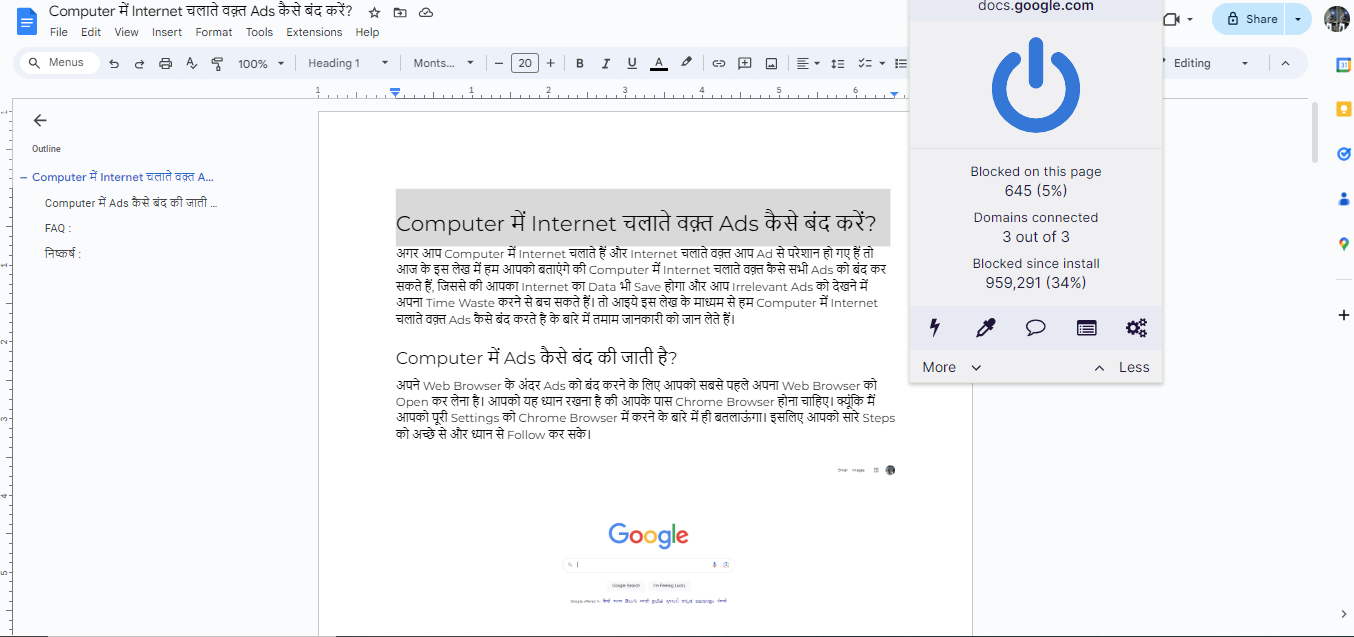Insert a link
The width and height of the screenshot is (1354, 637).
tap(718, 63)
